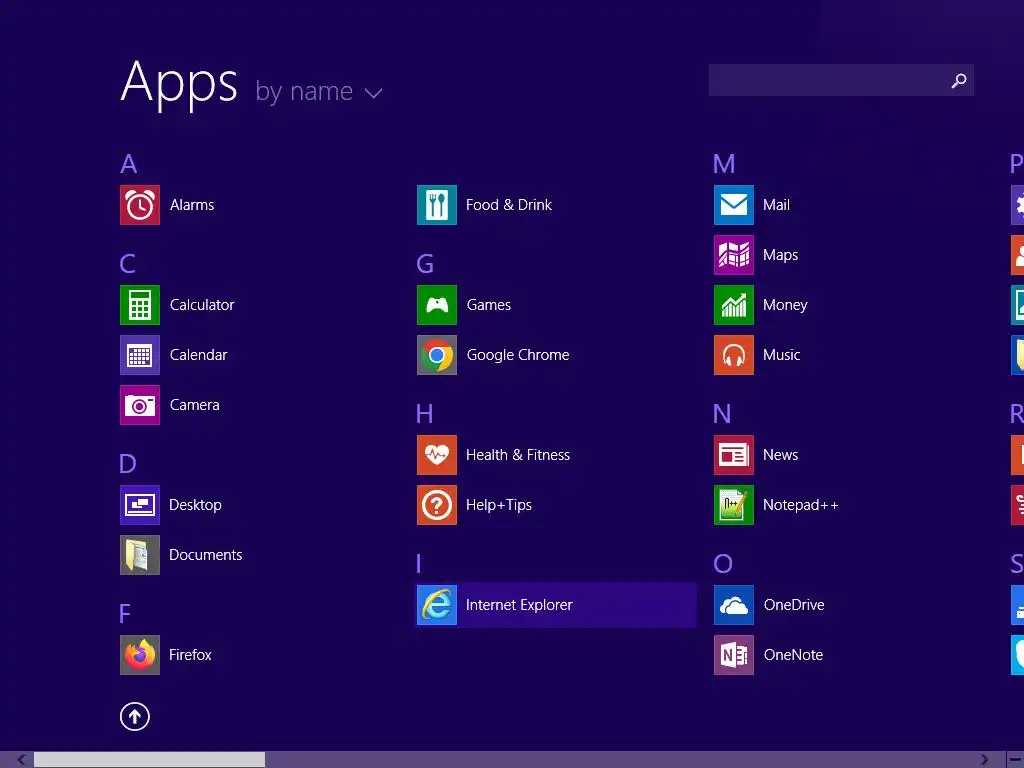Click the letter N group header
The width and height of the screenshot is (1024, 768).
coord(722,414)
